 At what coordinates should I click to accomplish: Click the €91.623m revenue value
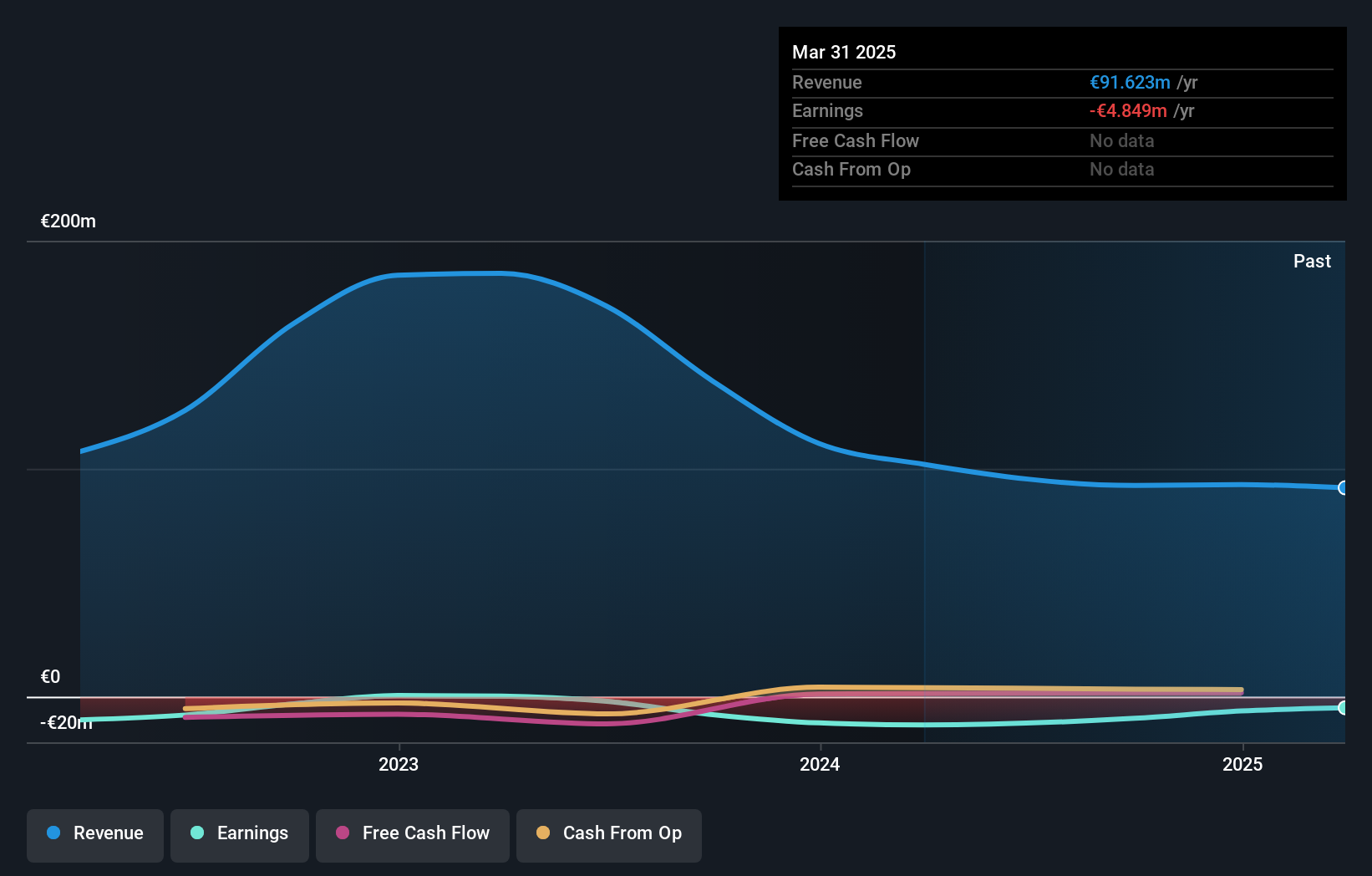click(x=1130, y=83)
